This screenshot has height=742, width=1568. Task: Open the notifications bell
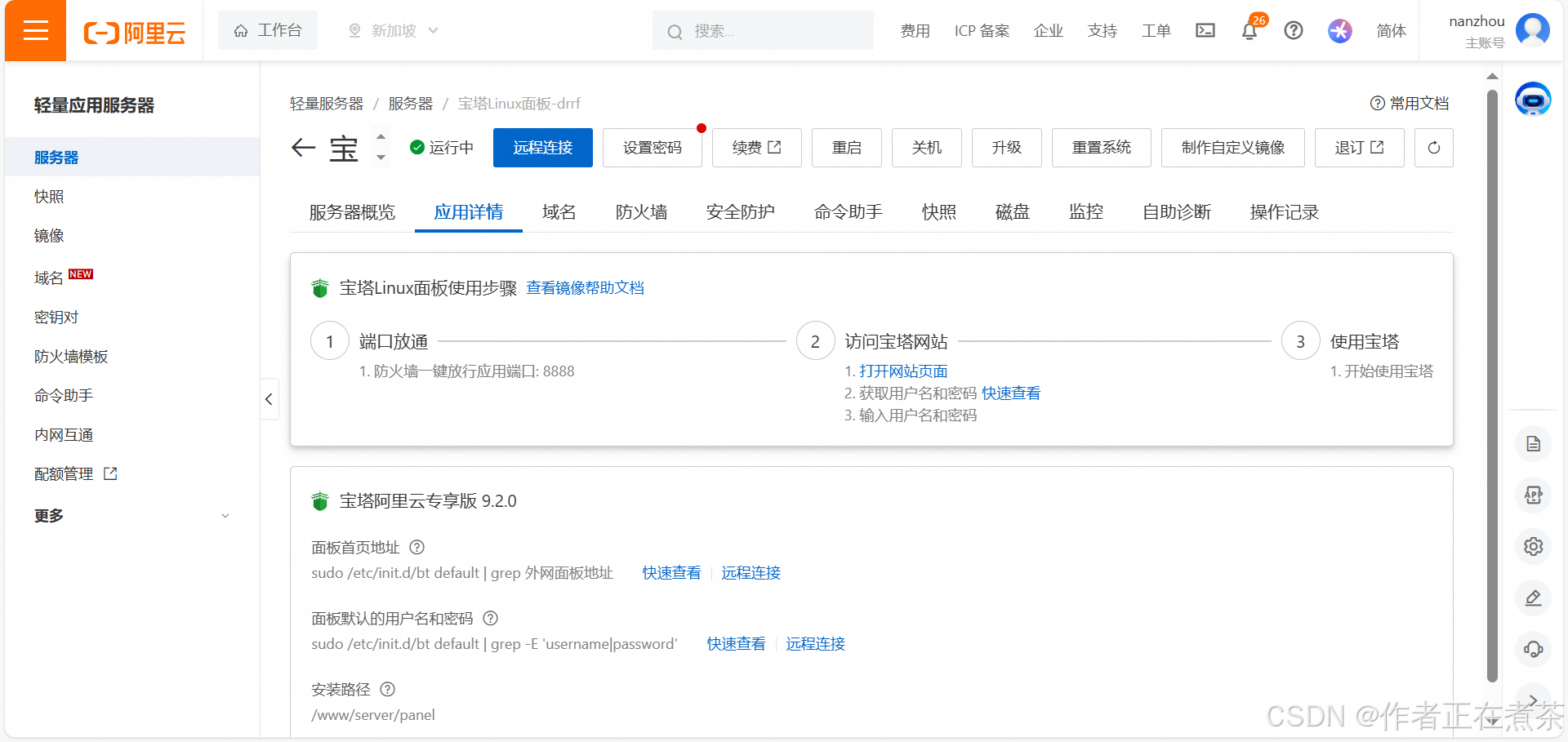[x=1249, y=31]
